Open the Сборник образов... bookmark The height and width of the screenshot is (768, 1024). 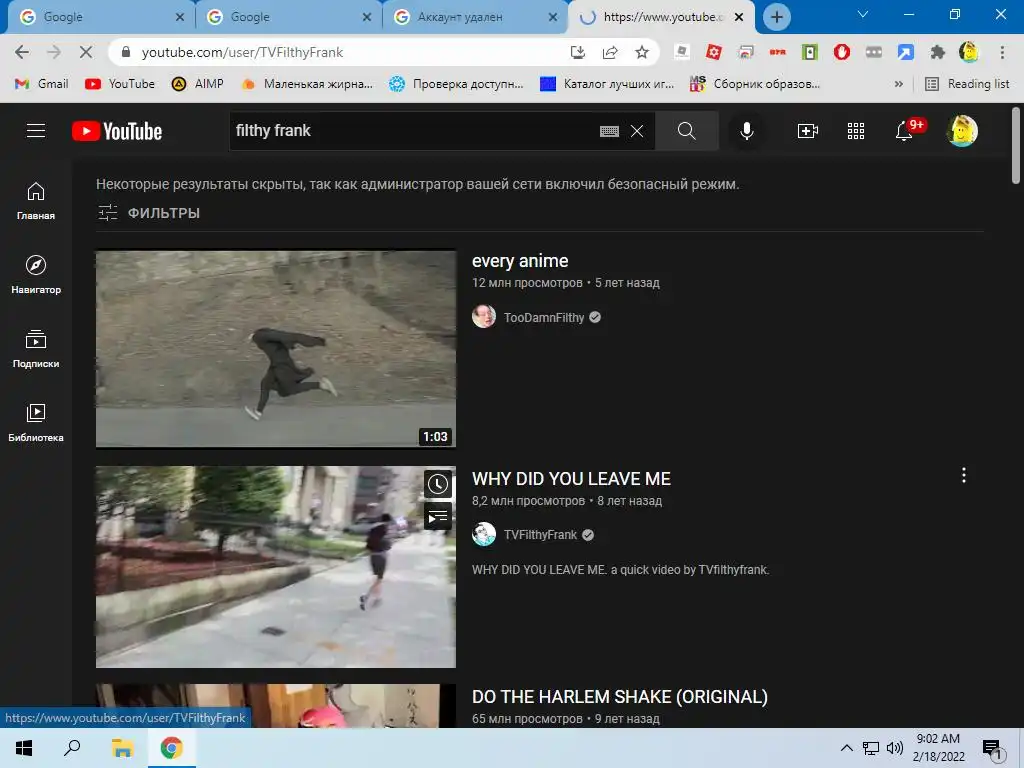756,84
